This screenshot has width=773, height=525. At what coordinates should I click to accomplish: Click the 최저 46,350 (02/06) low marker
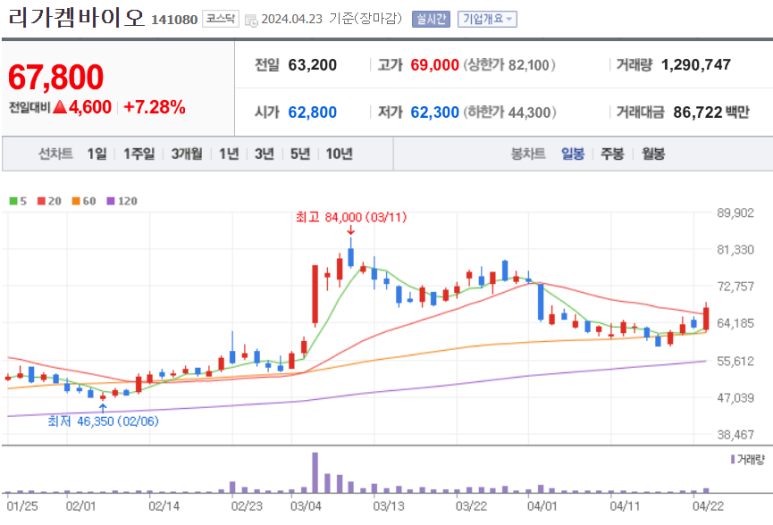point(103,421)
